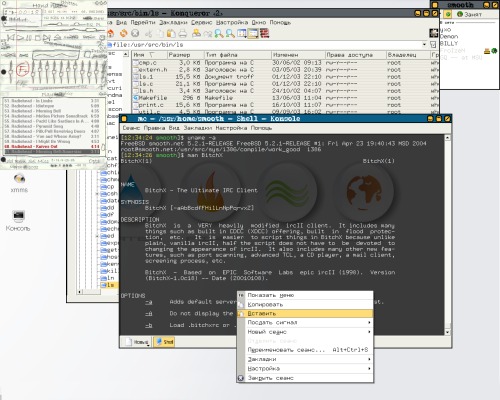Select the ls folder in Konqueror's tree

108,285
